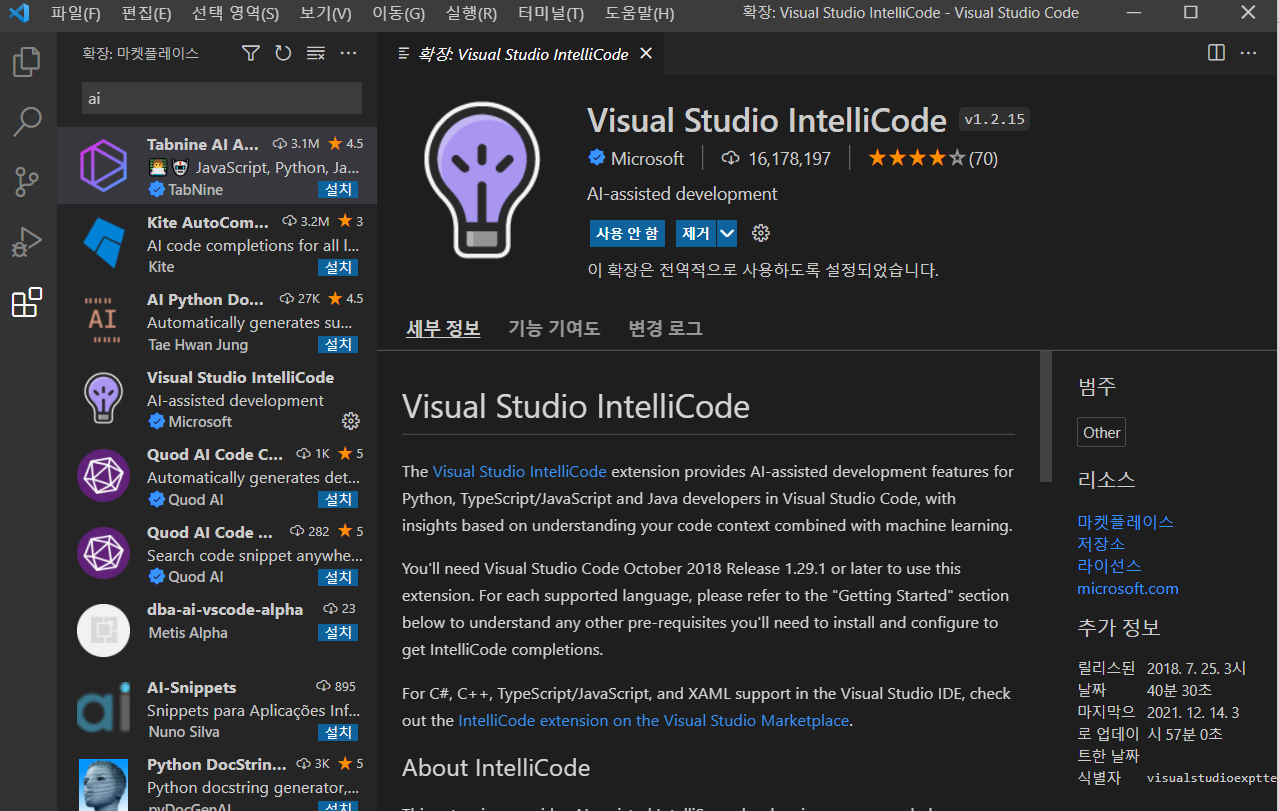Open the microsoft.com resource link
Viewport: 1279px width, 811px height.
tap(1127, 588)
